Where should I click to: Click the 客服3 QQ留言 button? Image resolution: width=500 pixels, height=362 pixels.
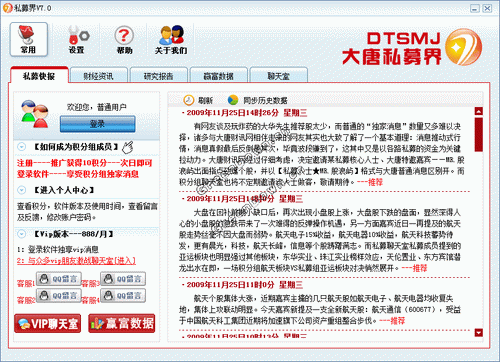coord(123,279)
